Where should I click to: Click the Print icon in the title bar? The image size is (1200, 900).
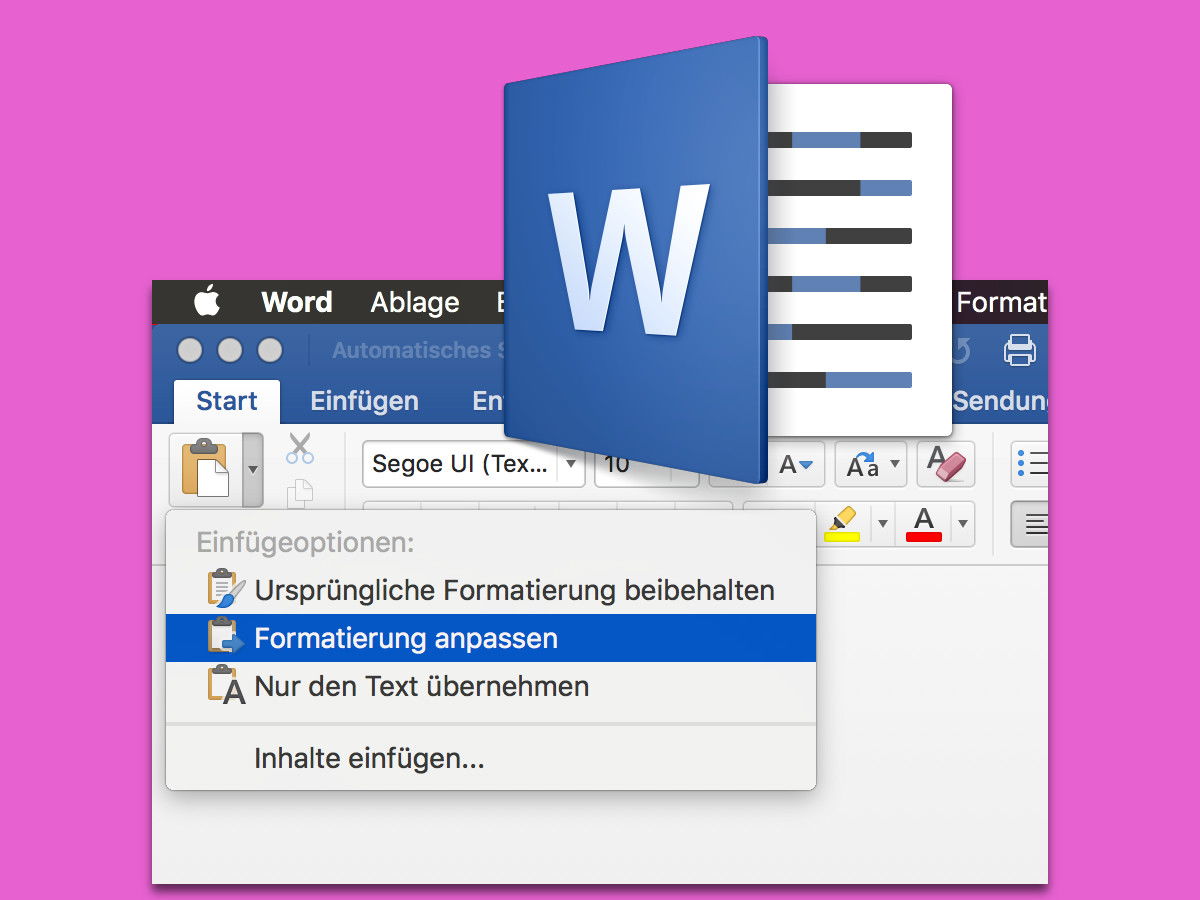(1020, 350)
